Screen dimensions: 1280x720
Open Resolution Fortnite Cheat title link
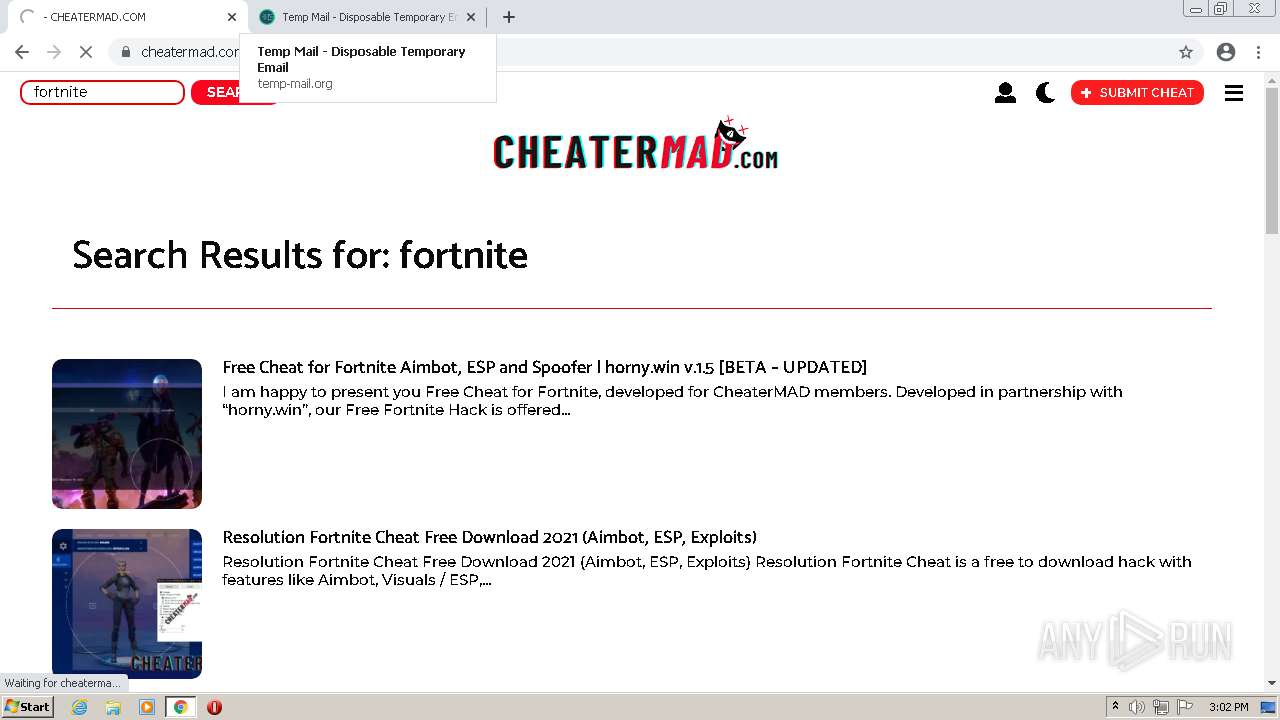point(489,537)
